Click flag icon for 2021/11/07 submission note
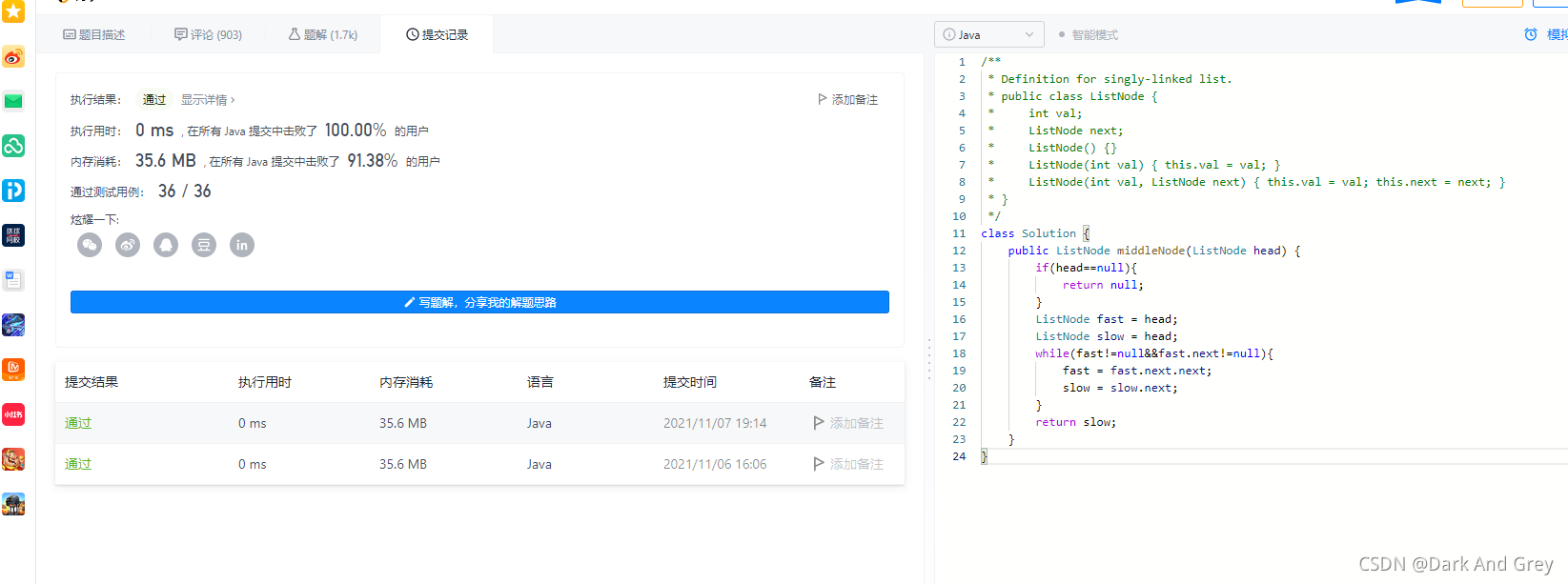The width and height of the screenshot is (1568, 584). click(x=818, y=423)
